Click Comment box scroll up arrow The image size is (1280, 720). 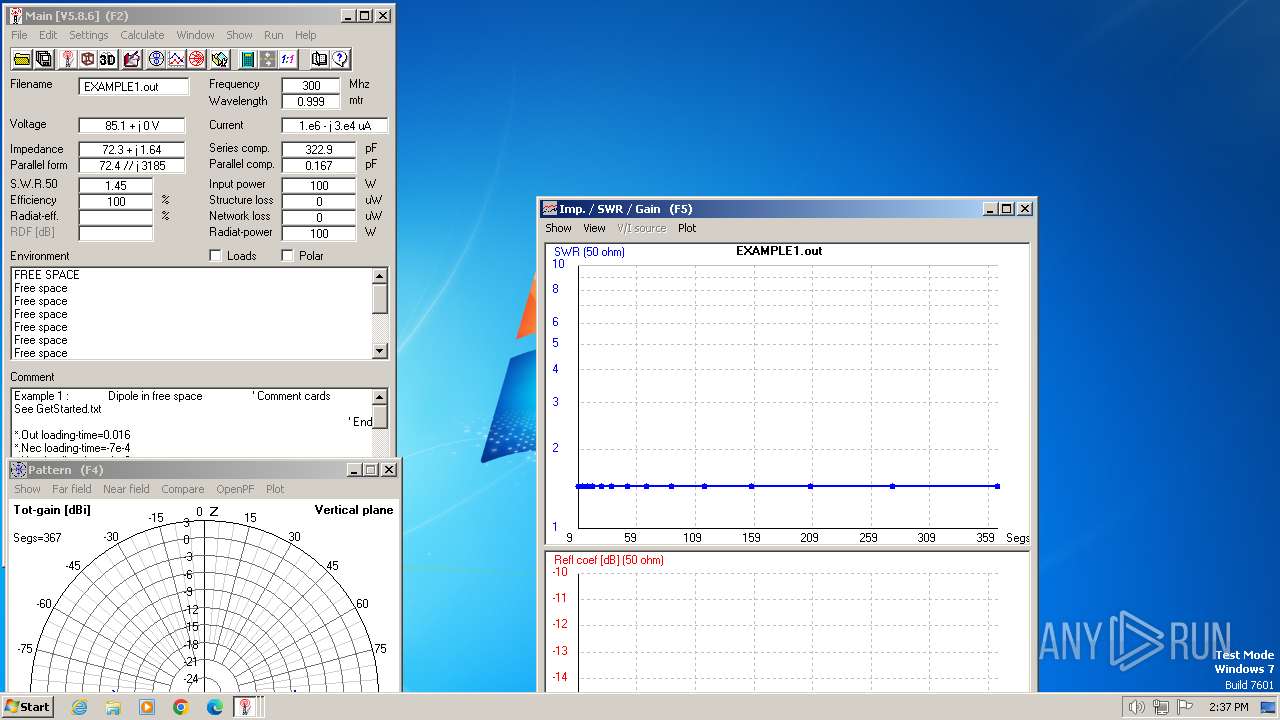click(380, 397)
